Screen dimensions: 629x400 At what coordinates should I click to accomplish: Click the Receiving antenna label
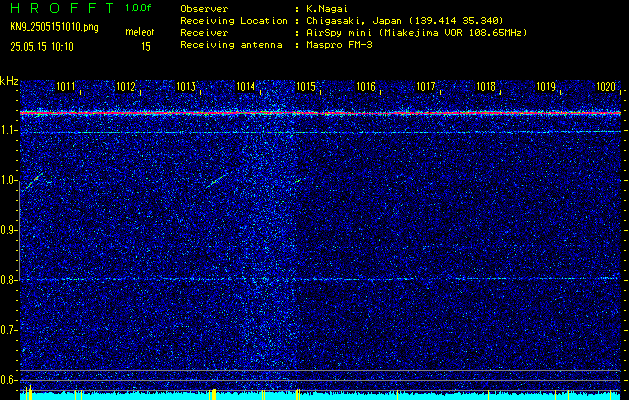point(231,45)
